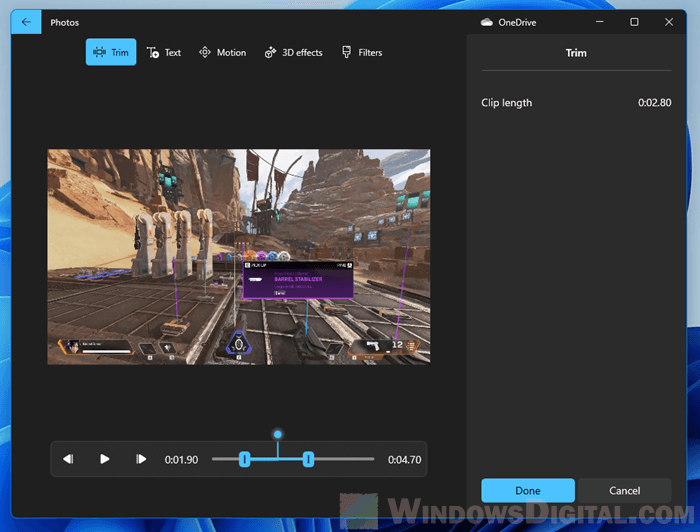Go back with the arrow button

[x=26, y=22]
